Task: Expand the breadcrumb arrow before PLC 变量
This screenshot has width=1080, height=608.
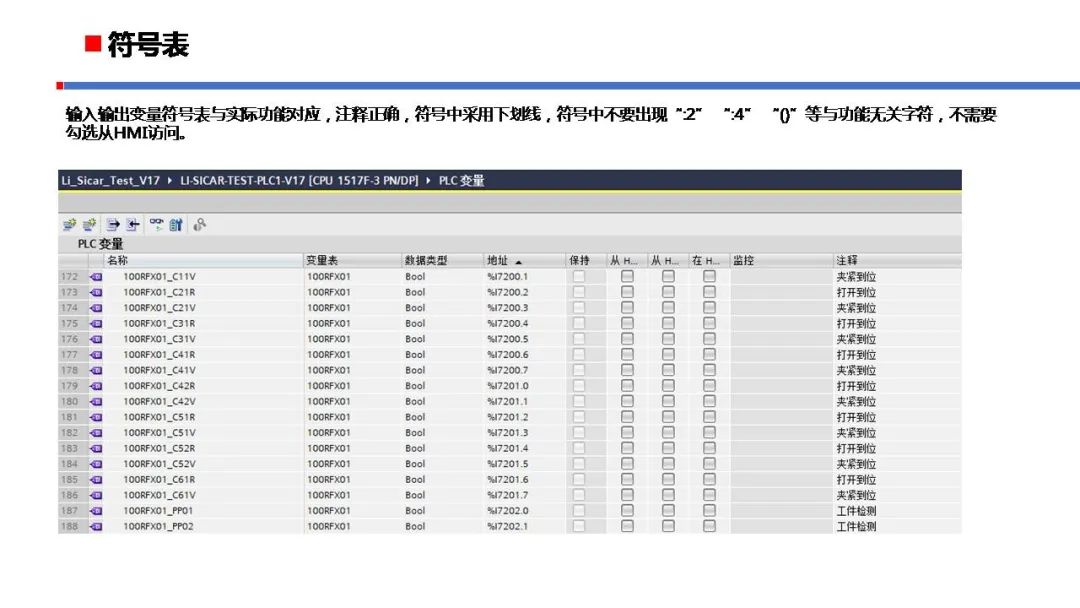Action: [x=429, y=181]
